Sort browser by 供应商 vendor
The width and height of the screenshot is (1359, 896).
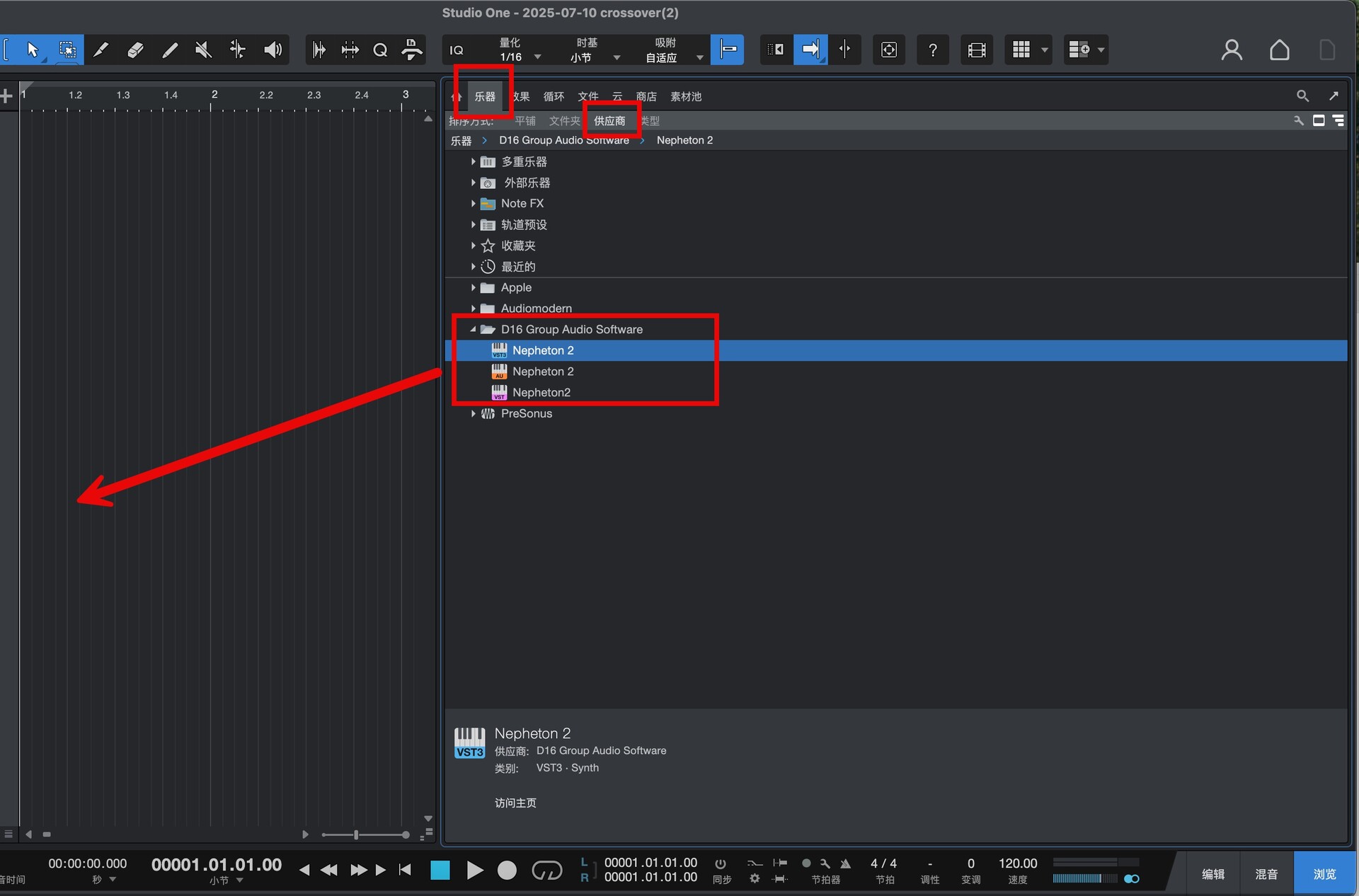[x=609, y=121]
